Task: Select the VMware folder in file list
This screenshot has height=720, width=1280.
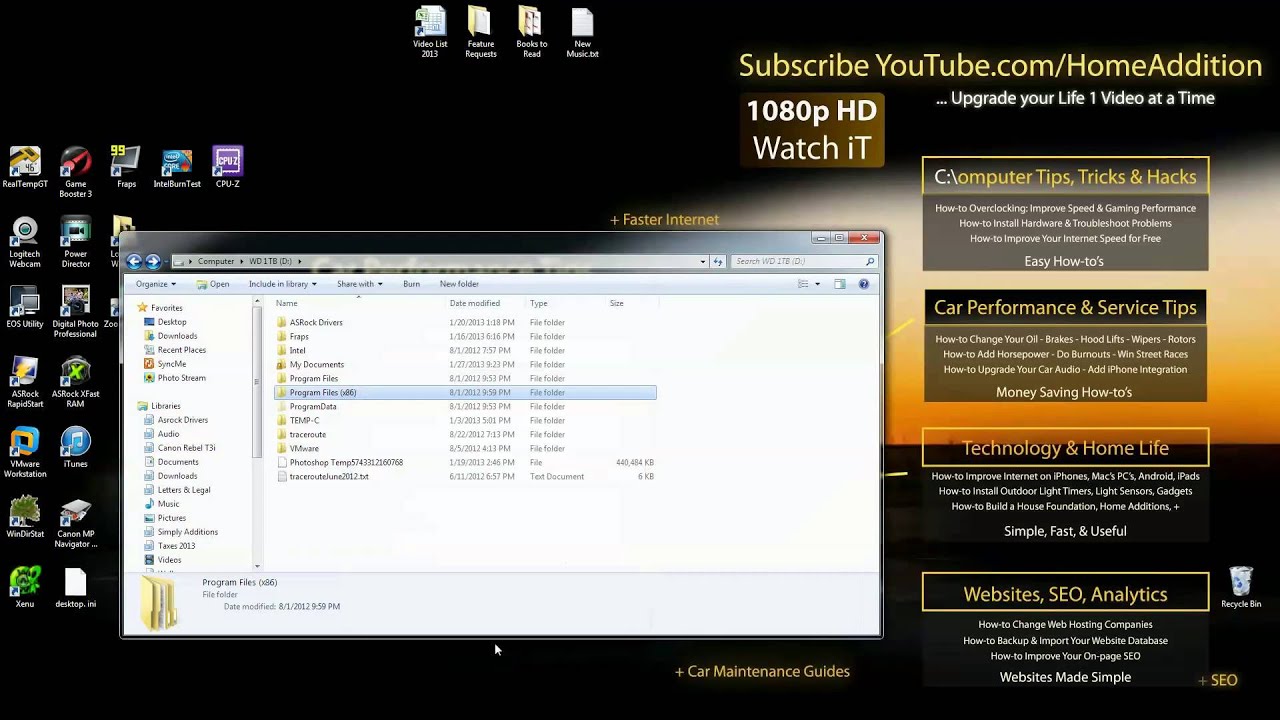Action: (x=465, y=448)
